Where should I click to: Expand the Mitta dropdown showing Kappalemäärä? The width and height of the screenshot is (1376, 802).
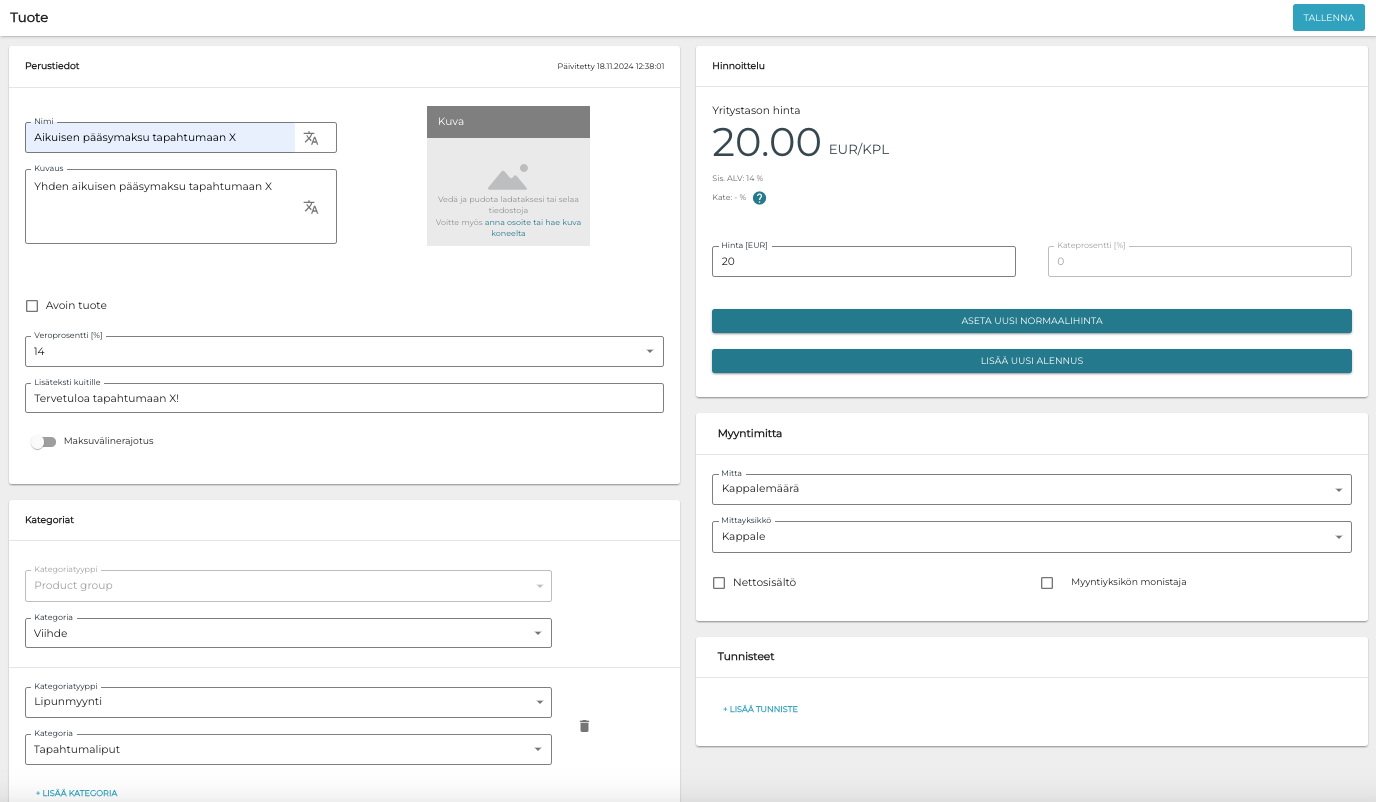tap(1031, 489)
